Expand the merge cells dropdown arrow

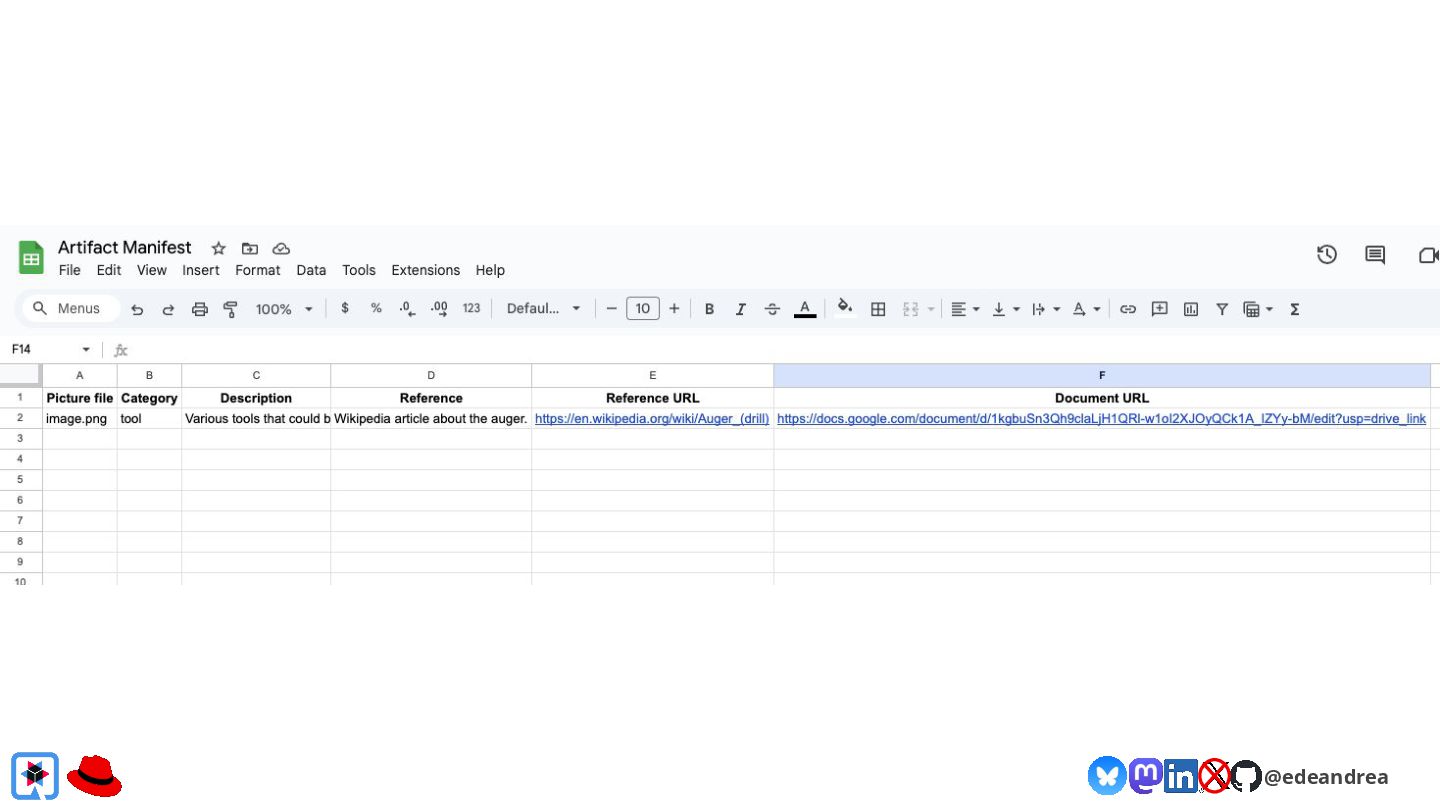coord(931,310)
